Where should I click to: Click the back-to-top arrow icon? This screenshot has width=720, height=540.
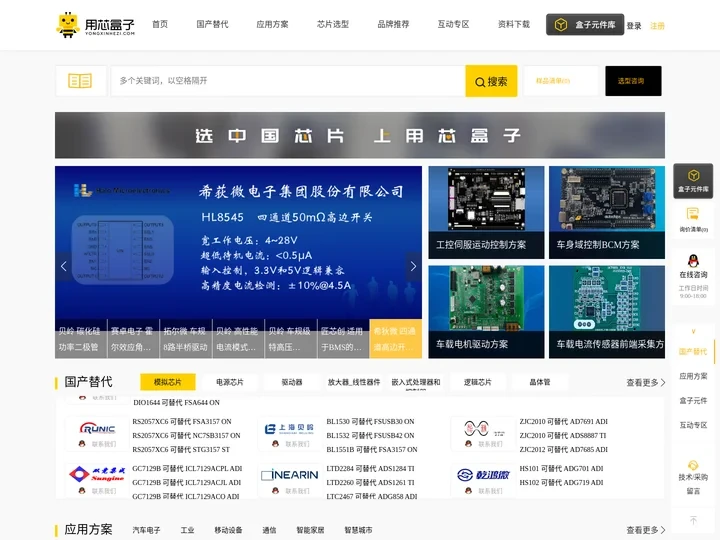click(693, 520)
